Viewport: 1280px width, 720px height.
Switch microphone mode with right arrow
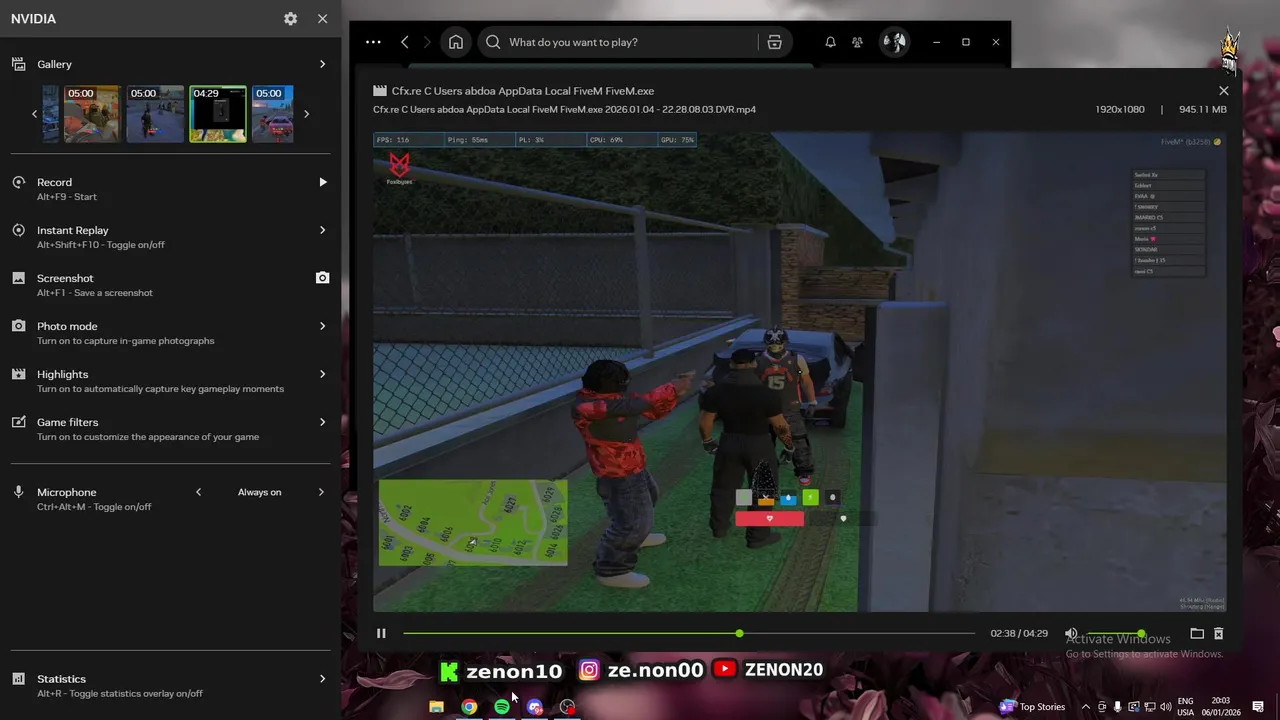321,492
